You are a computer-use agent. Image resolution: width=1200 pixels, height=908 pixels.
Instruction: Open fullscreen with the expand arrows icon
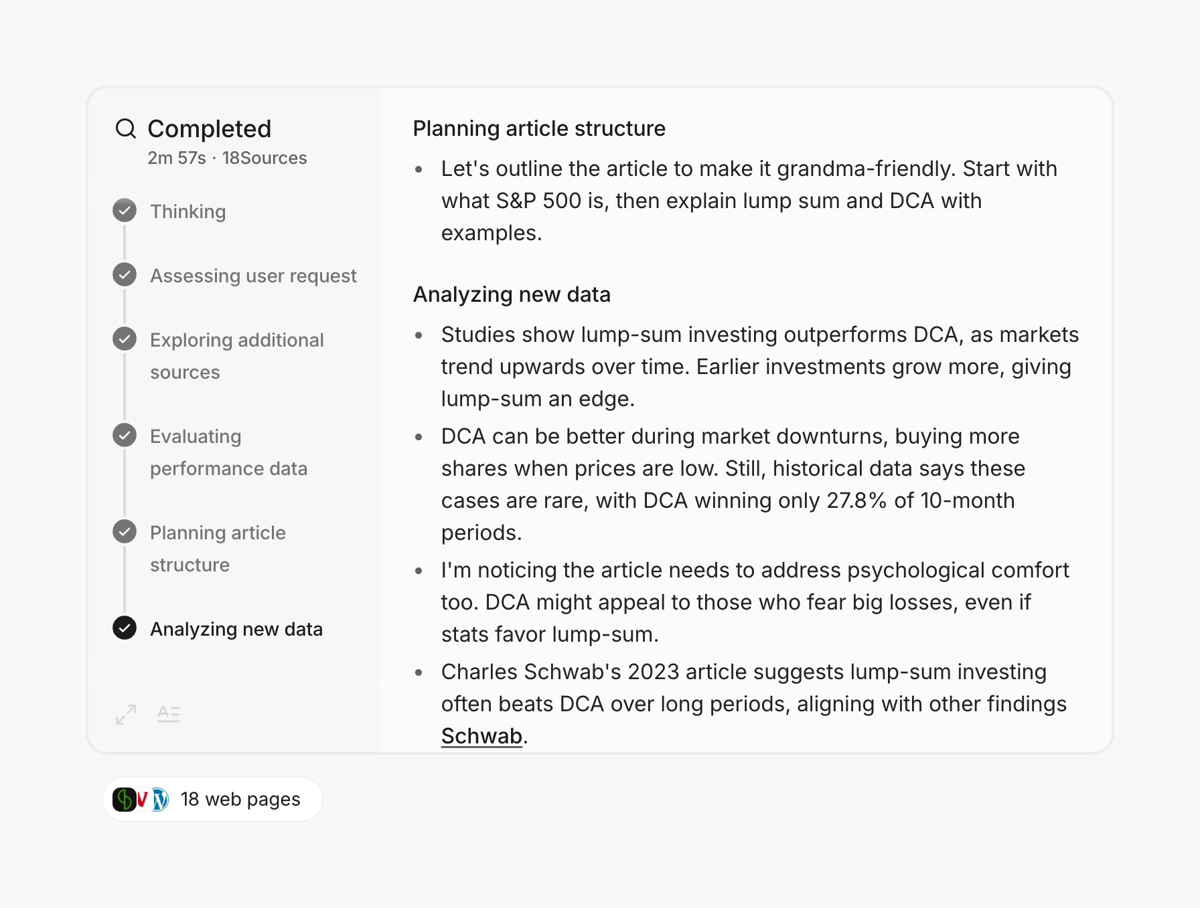124,714
